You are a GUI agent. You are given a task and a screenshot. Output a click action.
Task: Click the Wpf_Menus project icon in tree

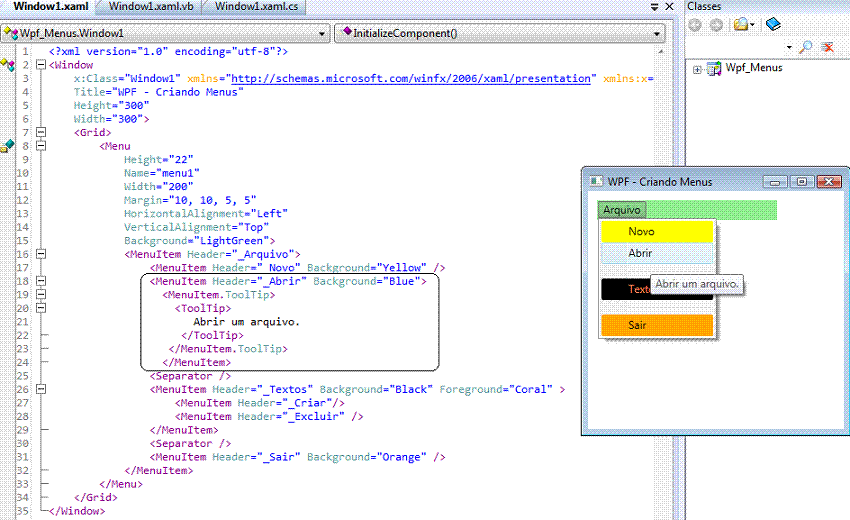714,69
